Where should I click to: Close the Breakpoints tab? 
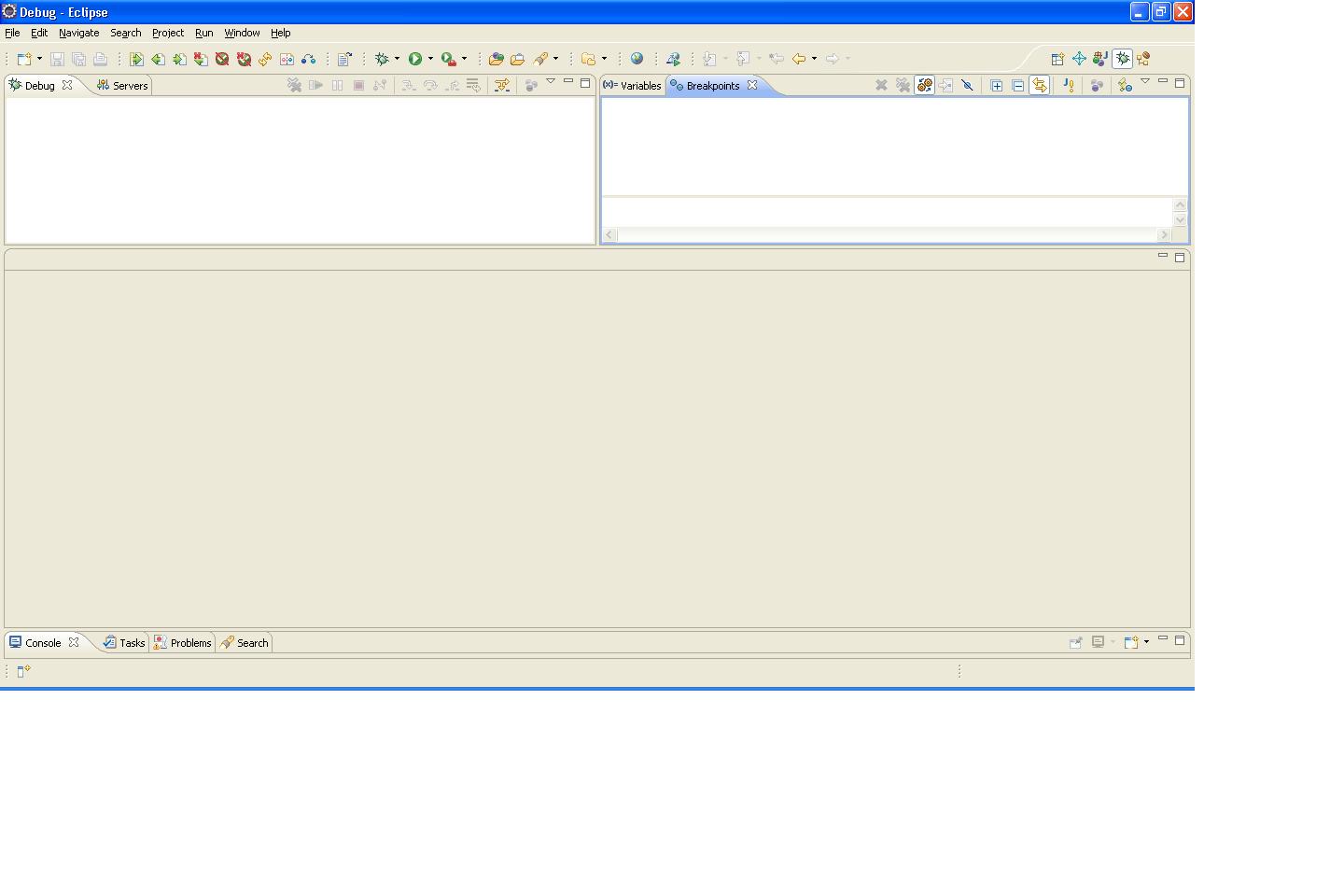pyautogui.click(x=752, y=85)
